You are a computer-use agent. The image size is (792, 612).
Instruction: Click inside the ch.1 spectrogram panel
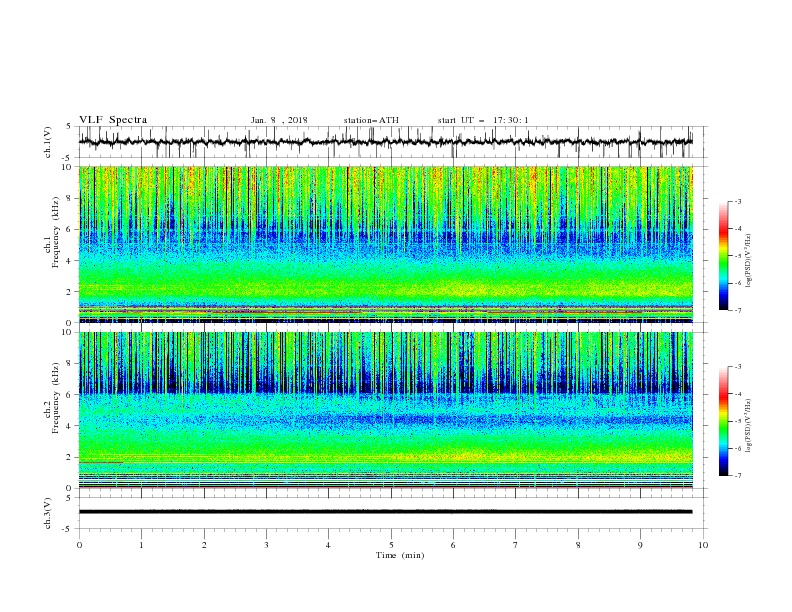click(x=385, y=244)
